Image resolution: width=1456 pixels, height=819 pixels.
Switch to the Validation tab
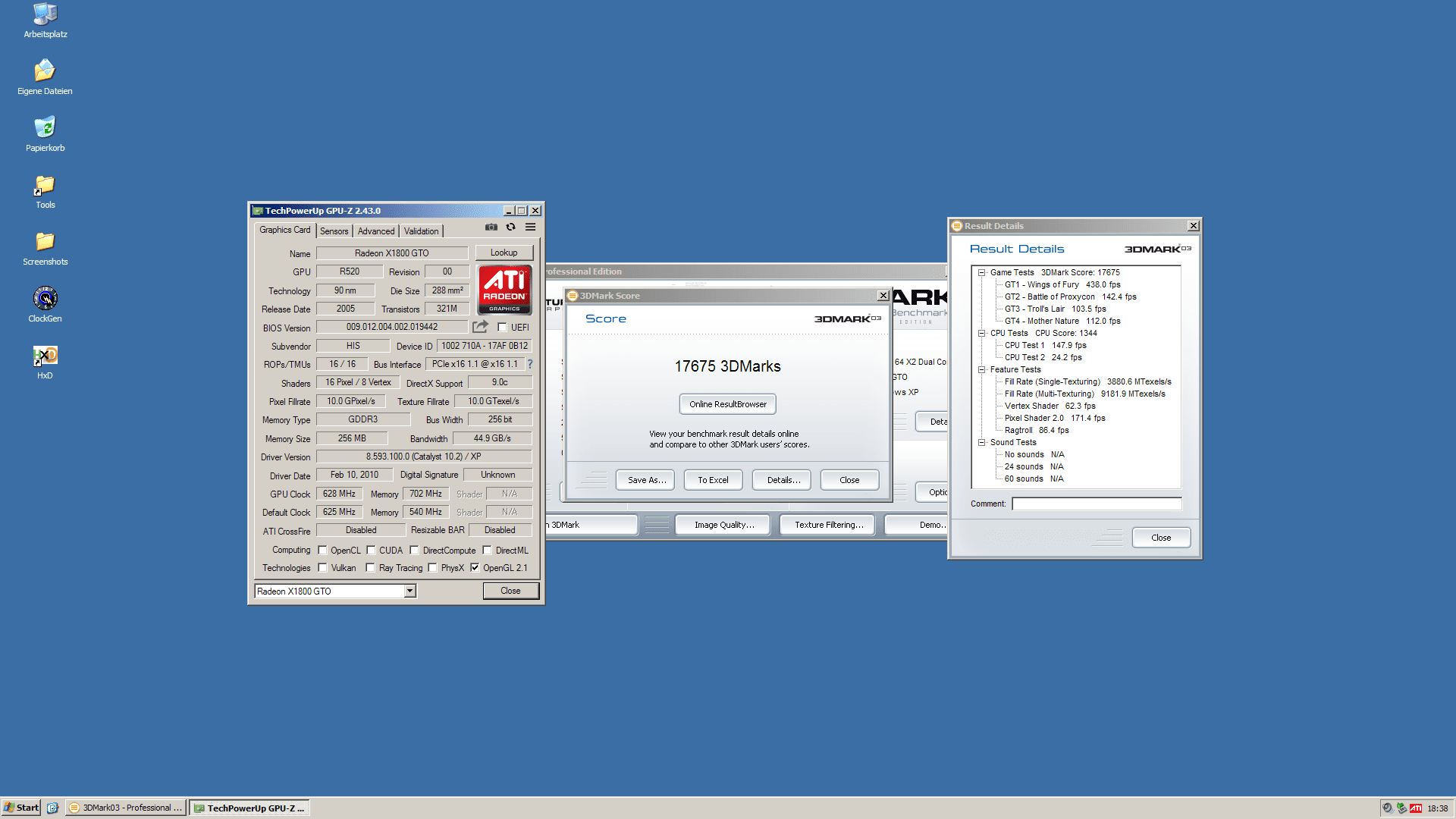(x=421, y=231)
